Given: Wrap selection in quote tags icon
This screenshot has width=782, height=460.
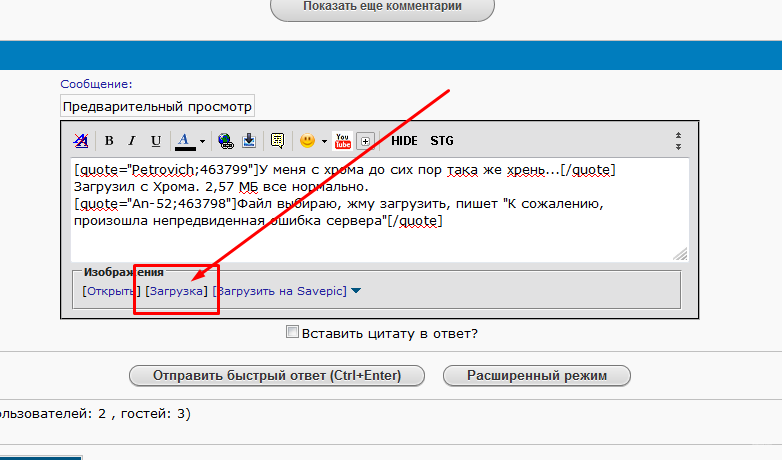Looking at the screenshot, I should tap(277, 141).
